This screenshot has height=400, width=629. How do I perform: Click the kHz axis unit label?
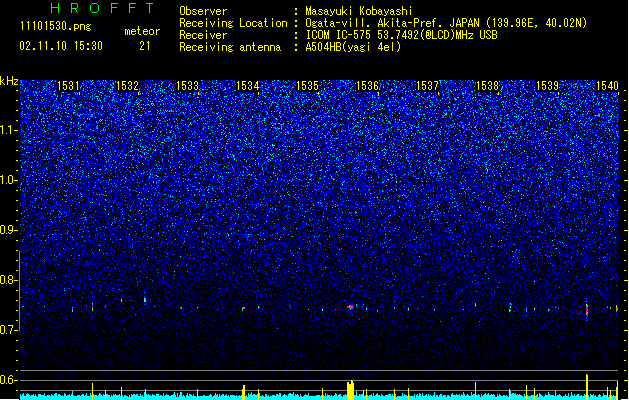point(9,81)
